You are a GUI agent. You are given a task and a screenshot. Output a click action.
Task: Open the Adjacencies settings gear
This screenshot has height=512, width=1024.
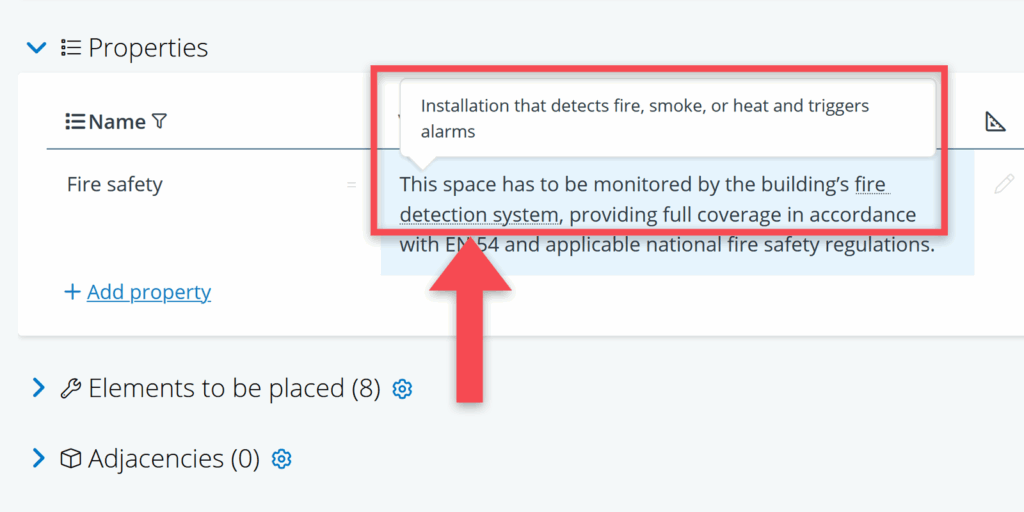pos(282,459)
